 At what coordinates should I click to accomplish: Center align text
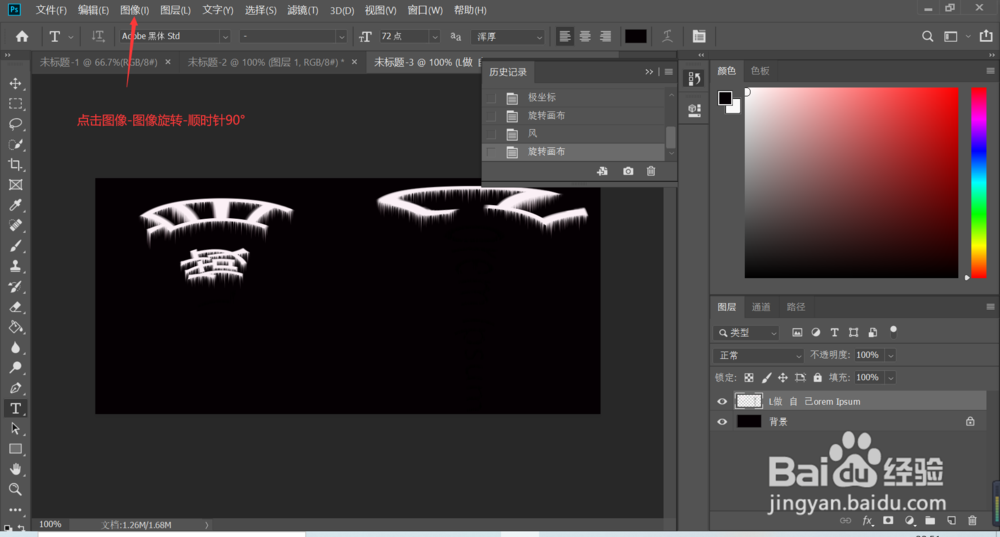[585, 36]
